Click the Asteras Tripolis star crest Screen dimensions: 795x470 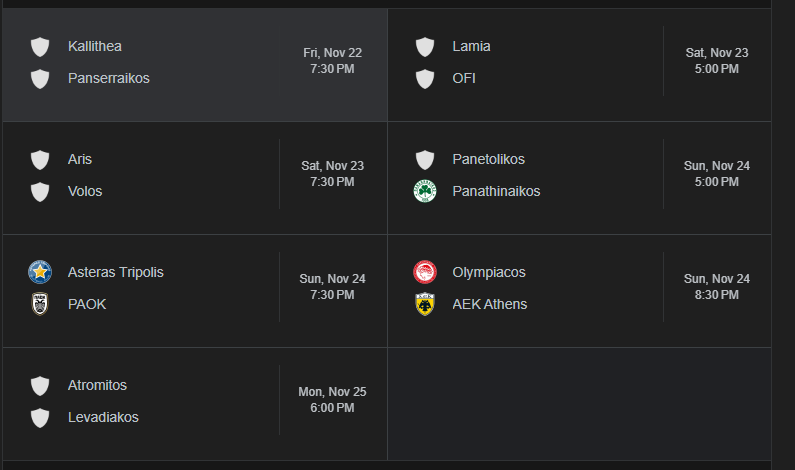40,272
